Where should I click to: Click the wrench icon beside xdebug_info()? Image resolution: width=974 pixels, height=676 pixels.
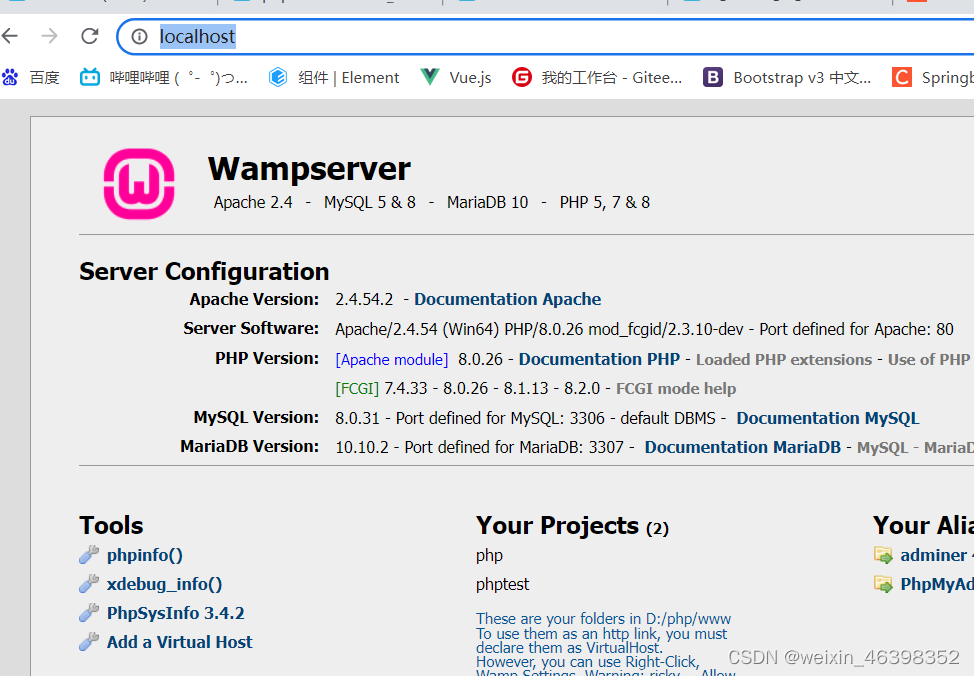pyautogui.click(x=89, y=583)
